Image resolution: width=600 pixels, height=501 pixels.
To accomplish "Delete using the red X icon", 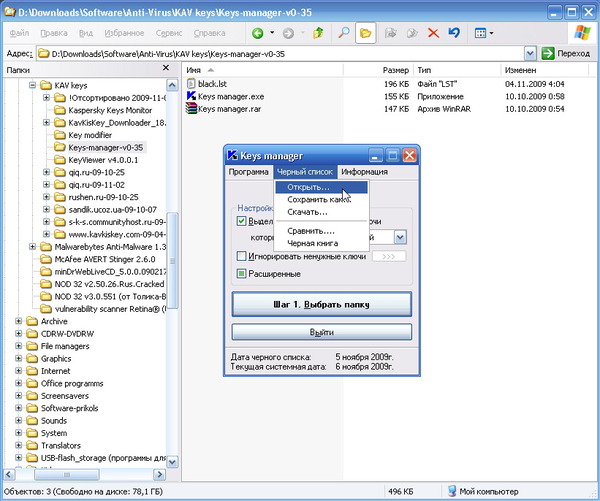I will [x=433, y=33].
